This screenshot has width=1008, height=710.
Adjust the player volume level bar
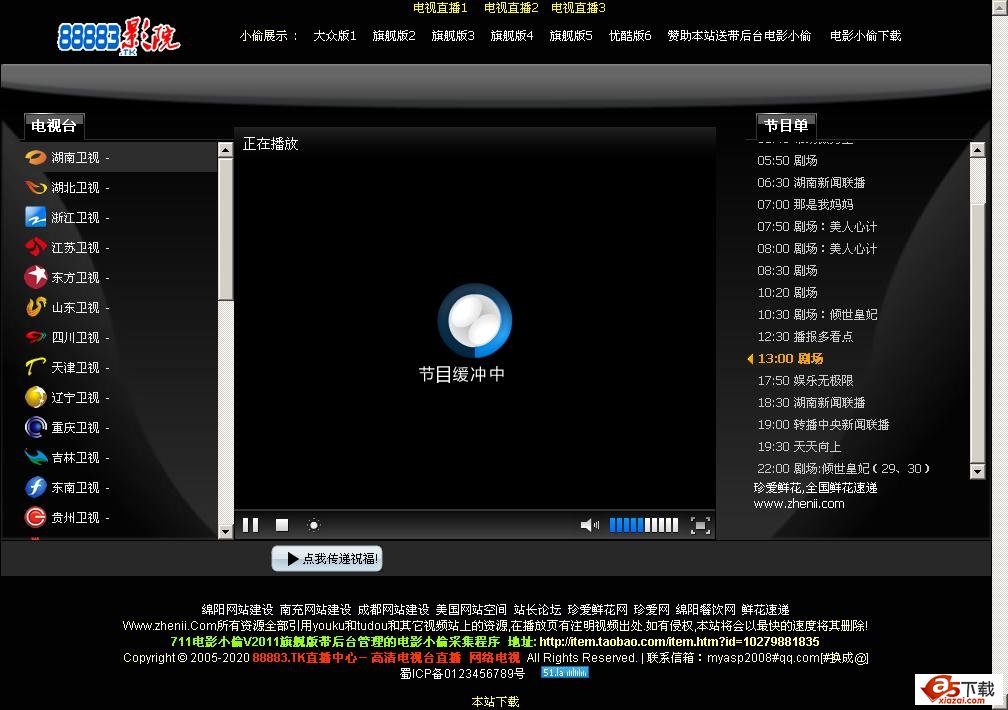644,525
